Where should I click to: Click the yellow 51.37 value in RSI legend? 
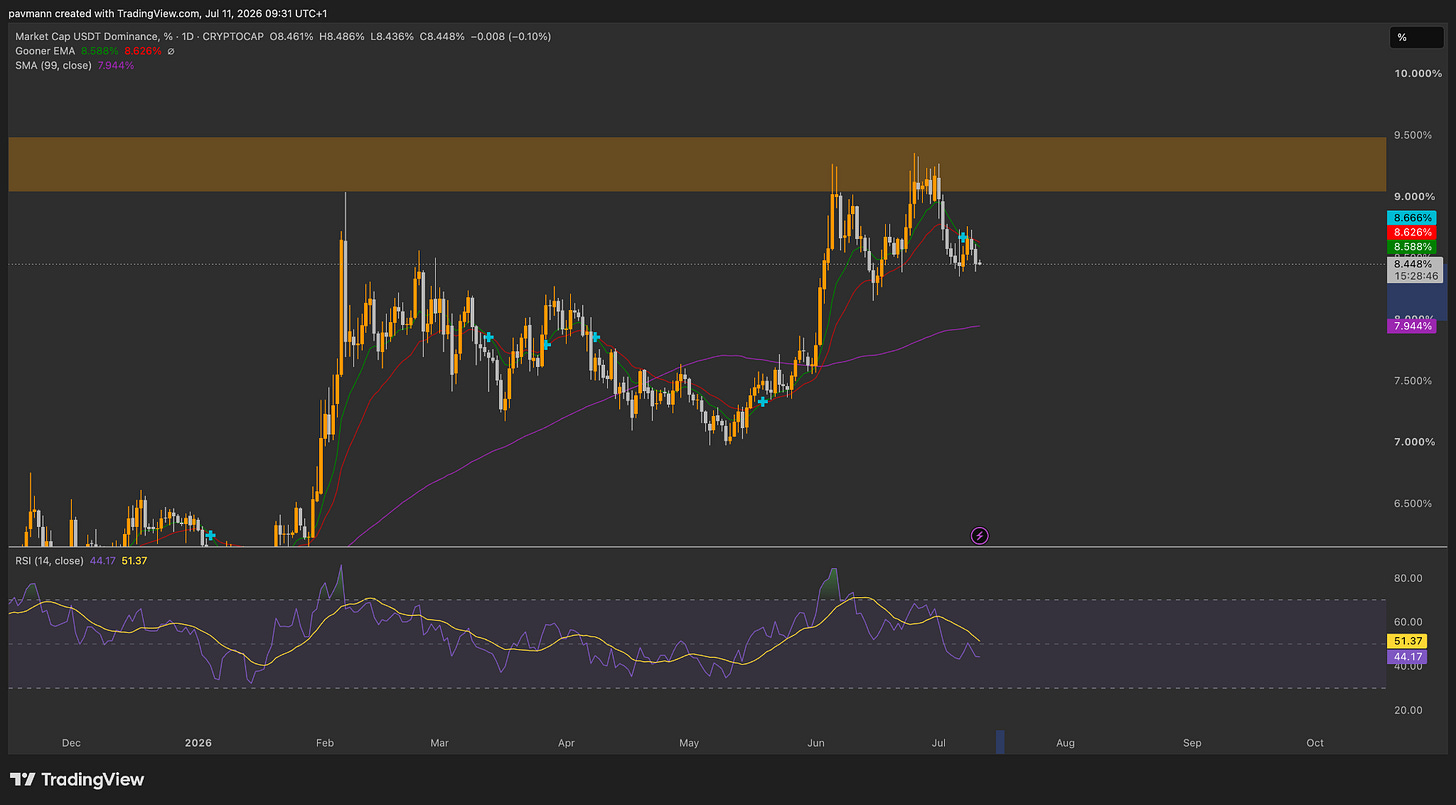pos(134,561)
